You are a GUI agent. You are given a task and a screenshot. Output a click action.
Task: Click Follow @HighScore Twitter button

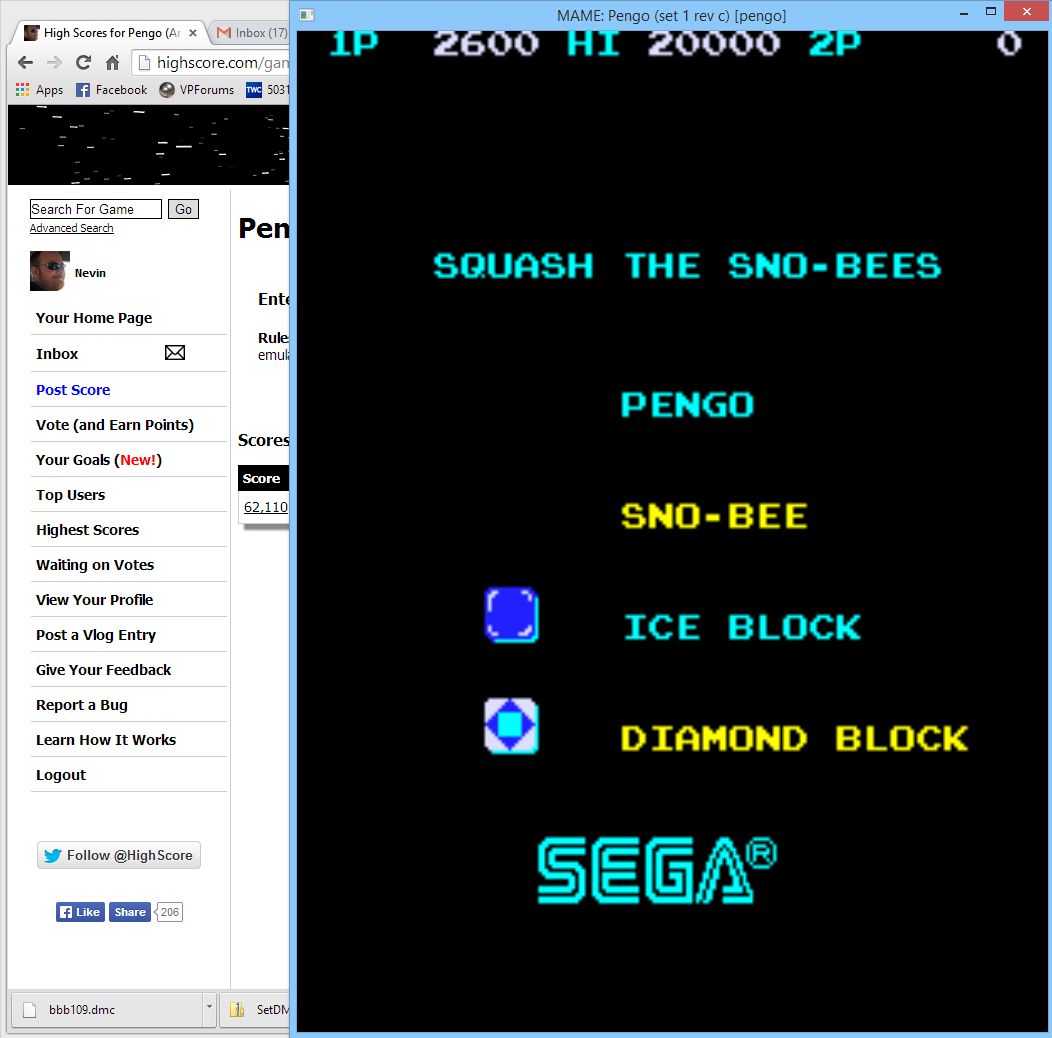[119, 855]
